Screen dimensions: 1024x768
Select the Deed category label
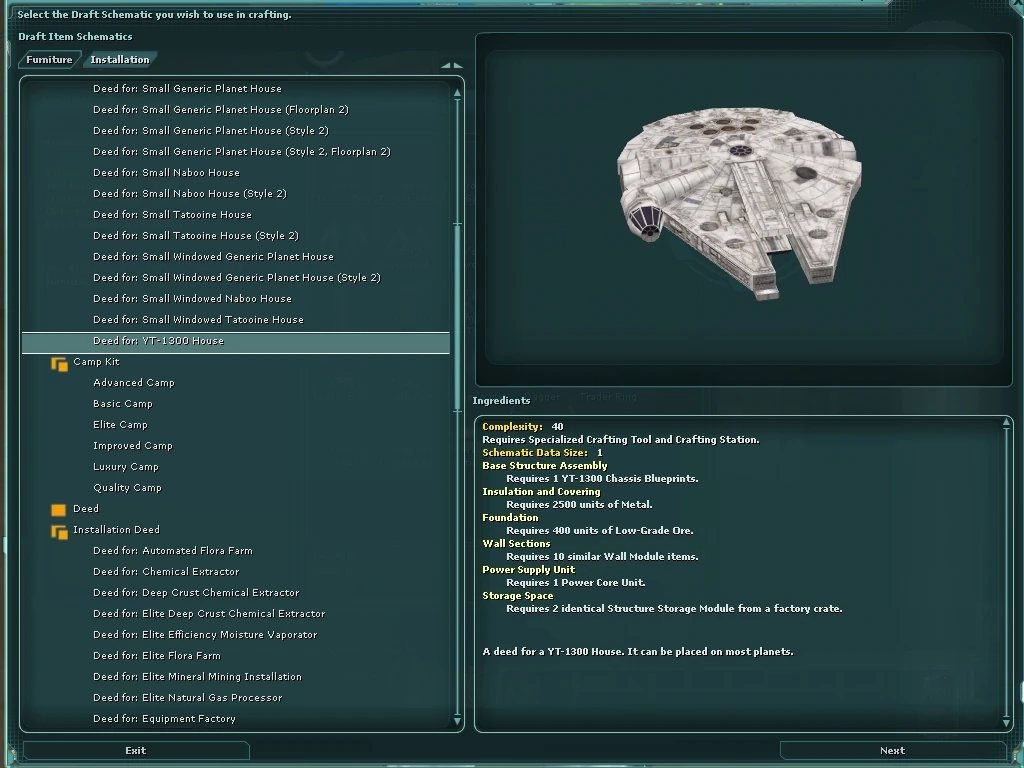pyautogui.click(x=86, y=508)
